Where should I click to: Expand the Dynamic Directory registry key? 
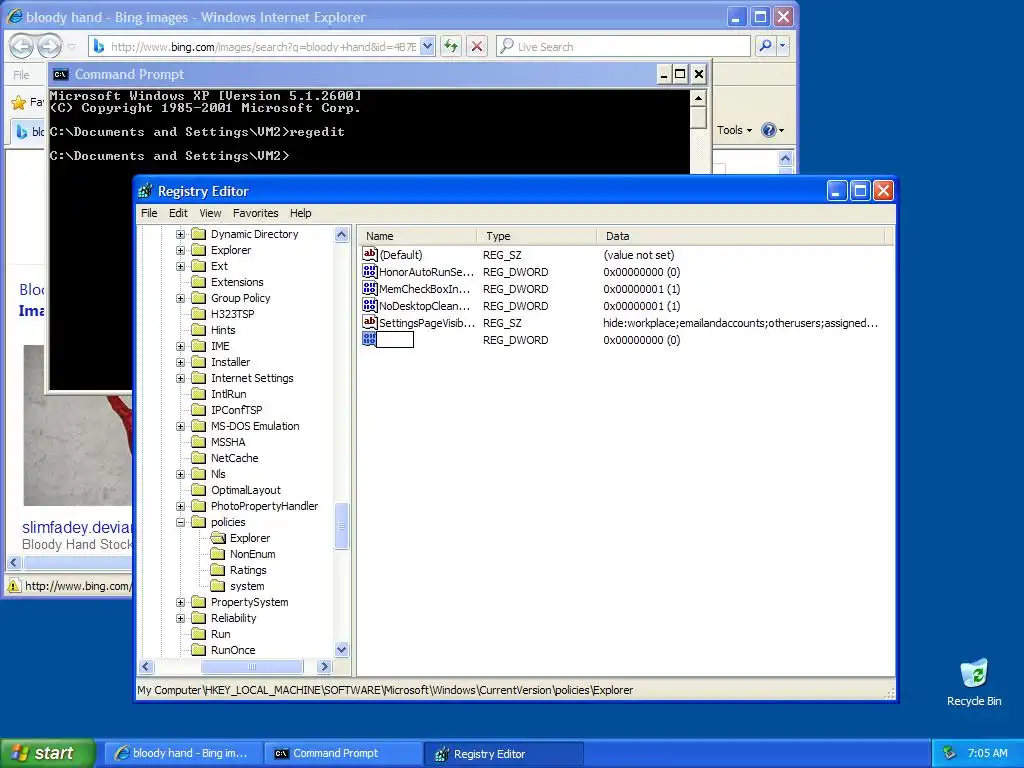pyautogui.click(x=180, y=234)
